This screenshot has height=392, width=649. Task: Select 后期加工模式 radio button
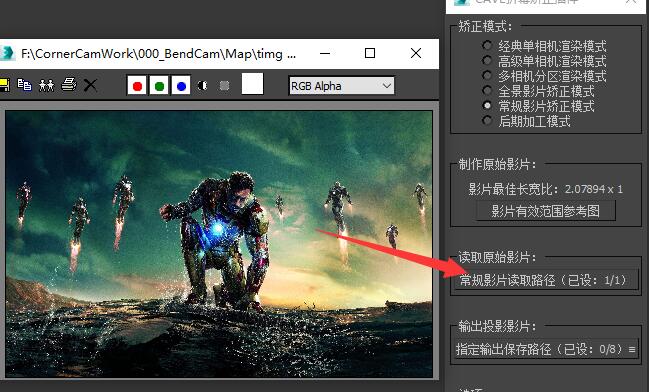[487, 120]
